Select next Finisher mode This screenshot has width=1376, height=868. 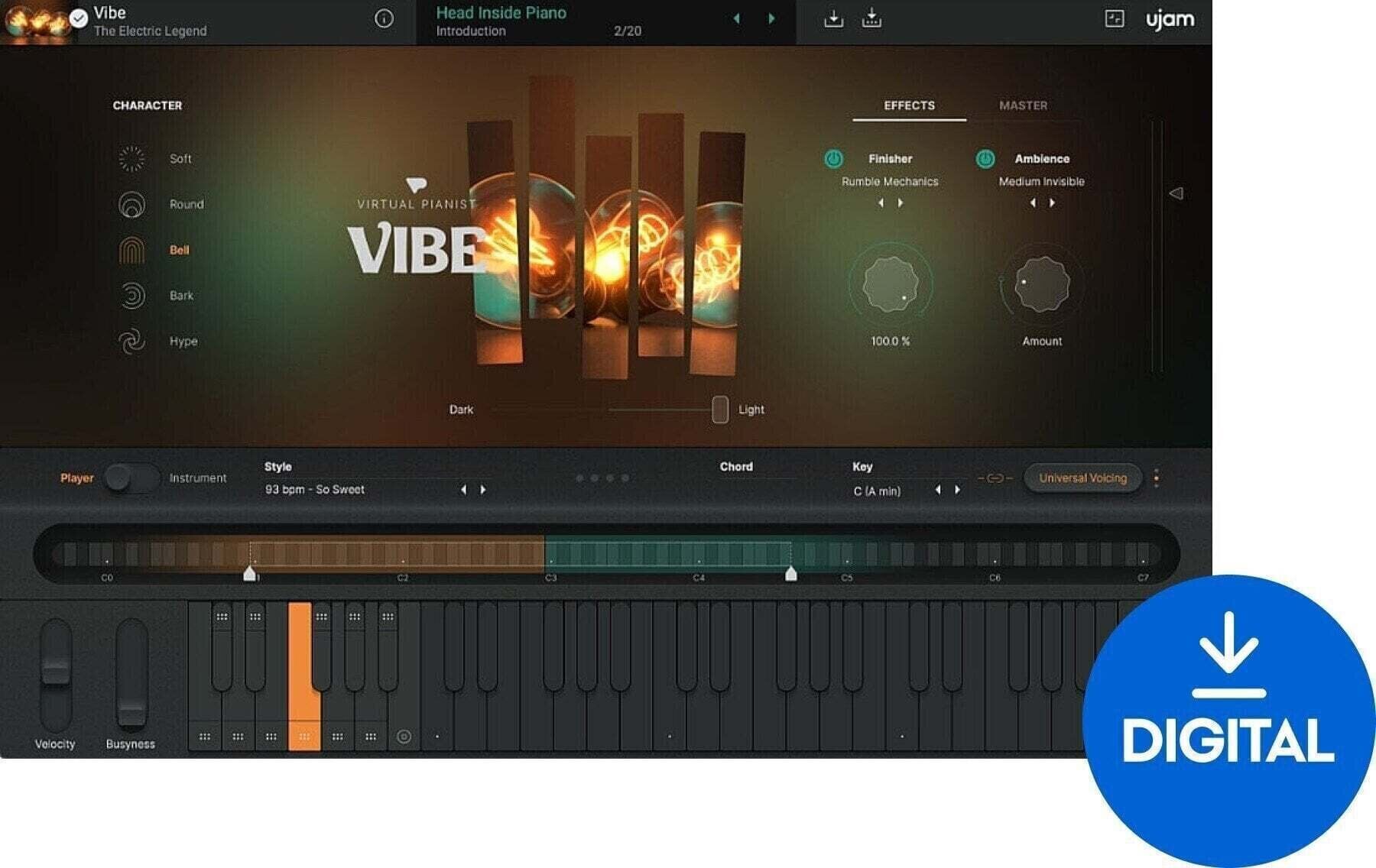pyautogui.click(x=901, y=202)
